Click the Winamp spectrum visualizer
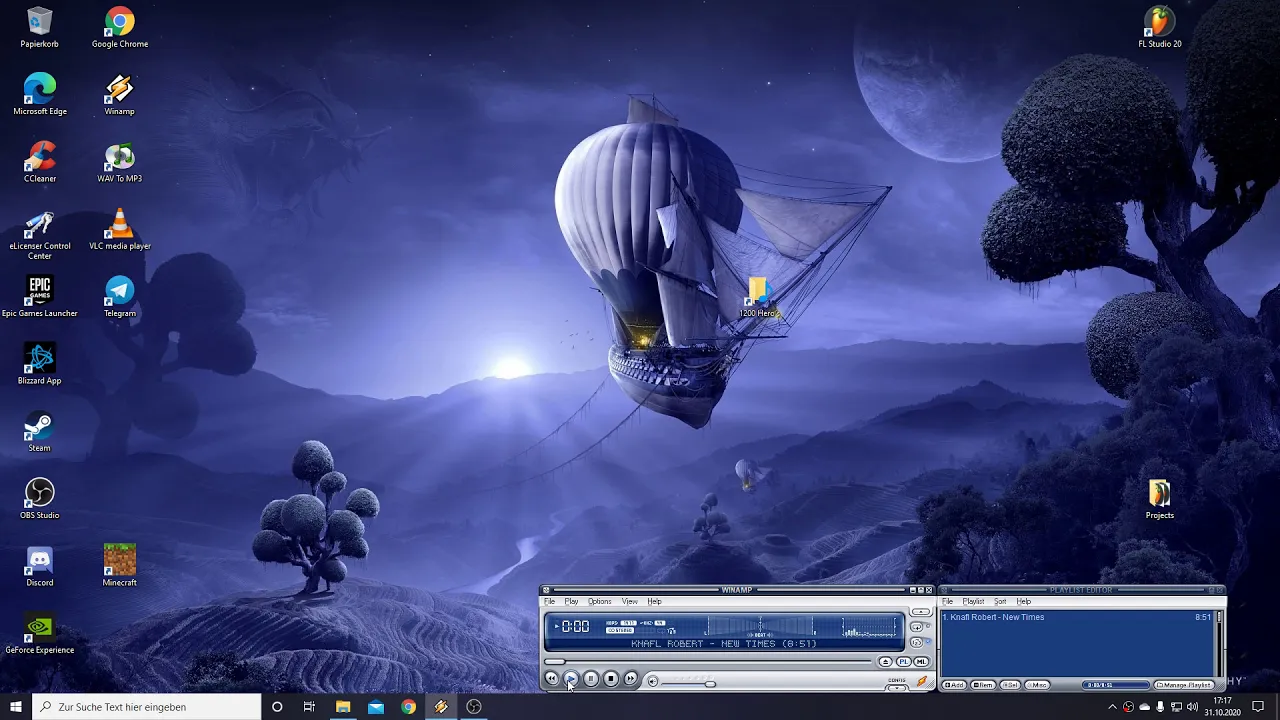Screen dimensions: 1280x720 click(869, 629)
